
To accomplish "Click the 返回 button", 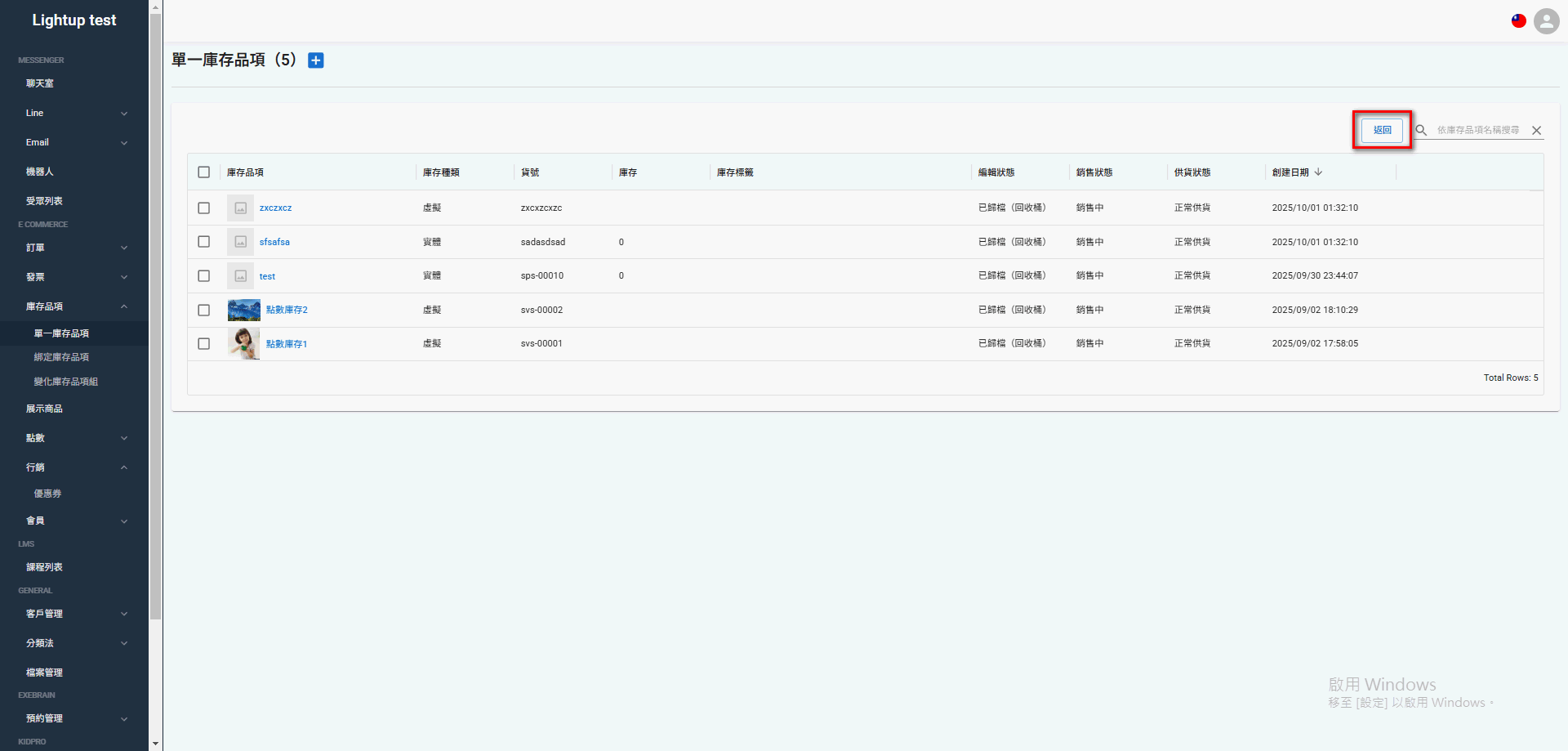I will point(1382,130).
